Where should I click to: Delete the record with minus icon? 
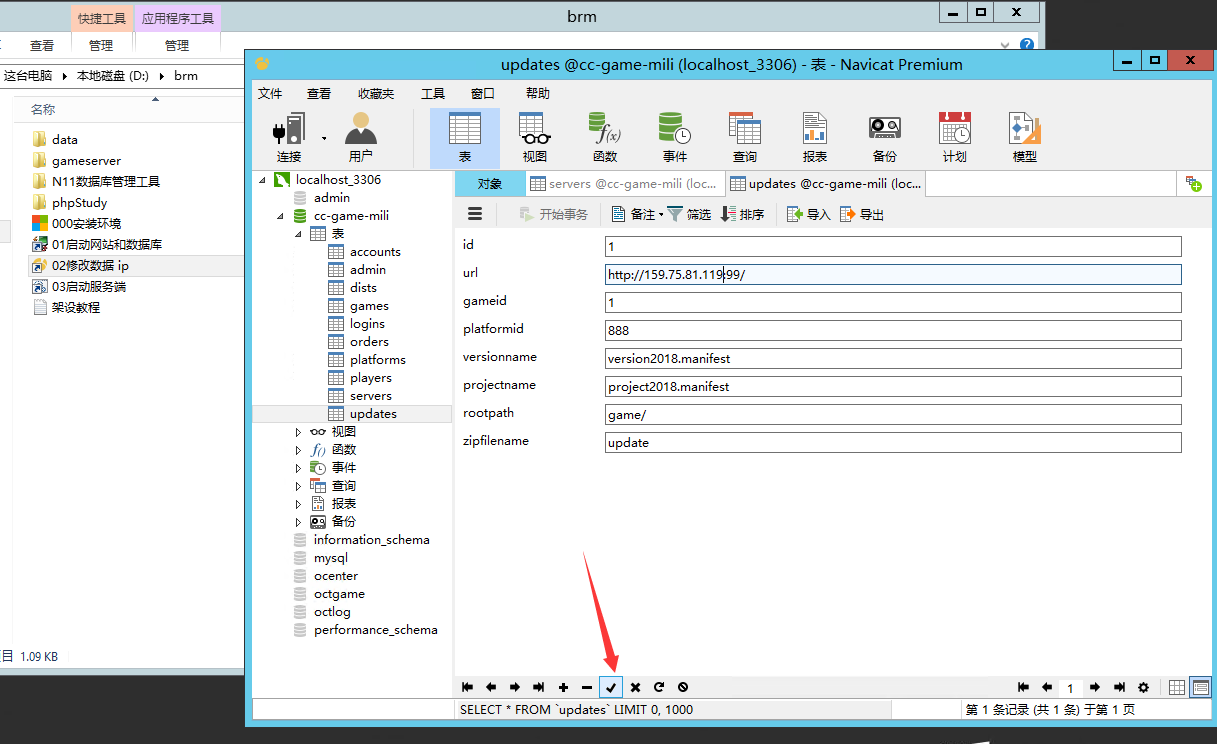587,687
